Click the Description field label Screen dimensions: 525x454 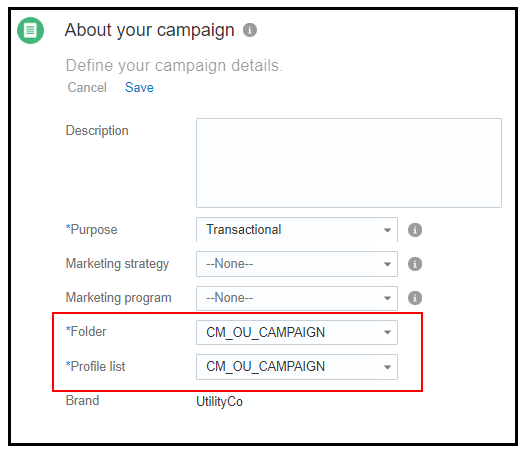(x=97, y=131)
